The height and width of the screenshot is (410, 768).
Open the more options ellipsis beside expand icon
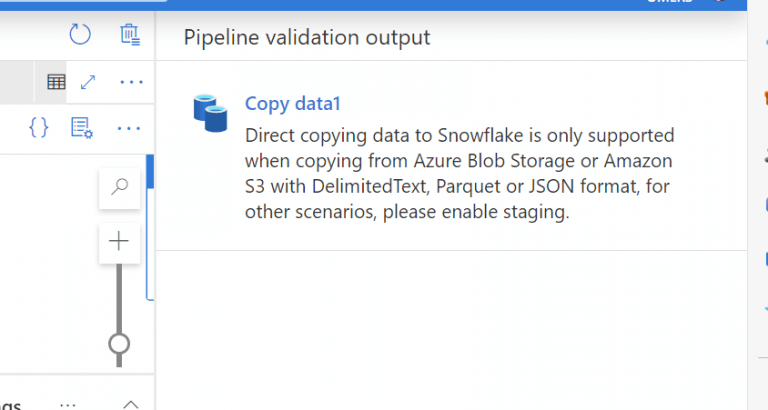coord(131,82)
